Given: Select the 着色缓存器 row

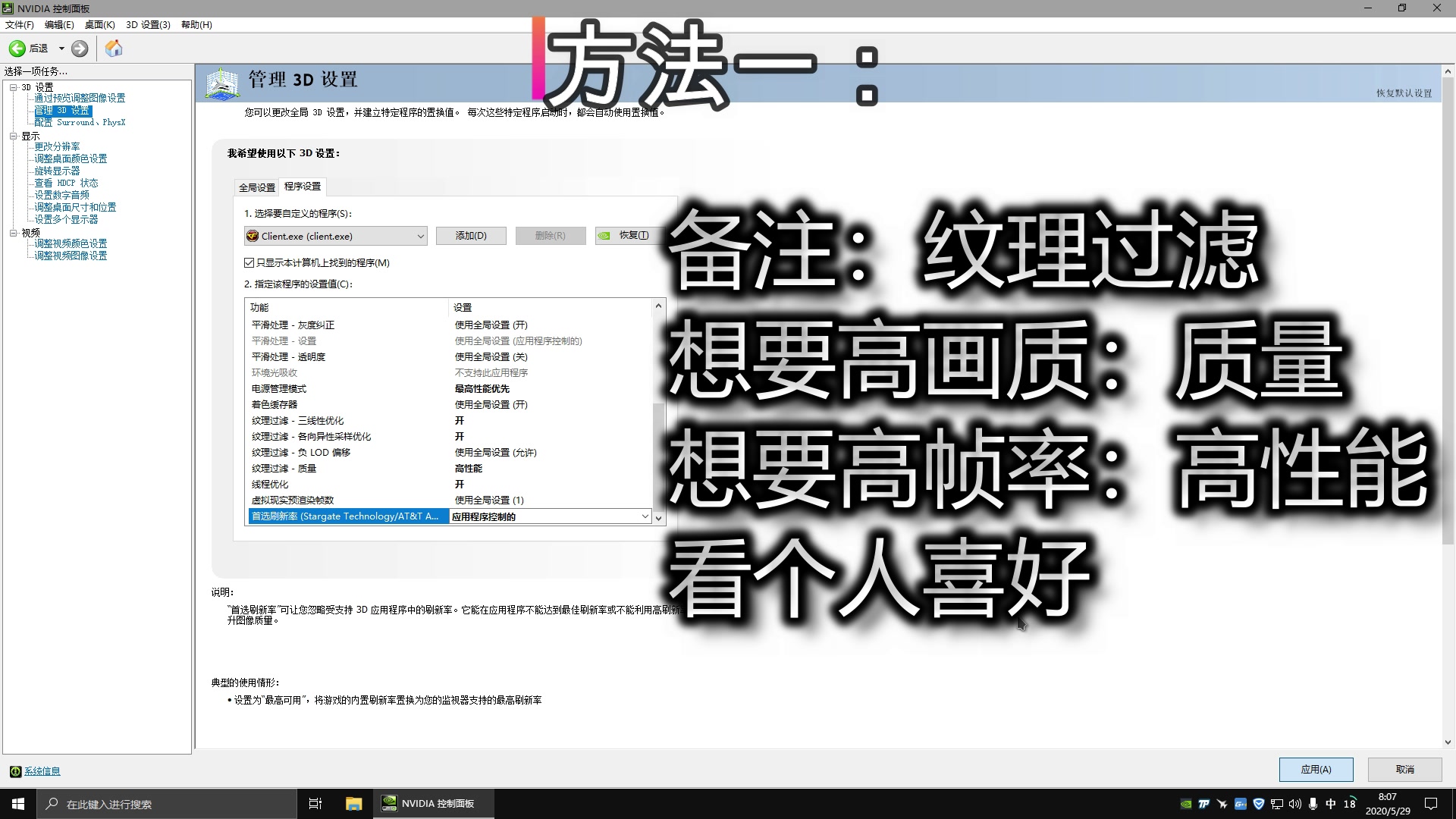Looking at the screenshot, I should click(x=450, y=404).
